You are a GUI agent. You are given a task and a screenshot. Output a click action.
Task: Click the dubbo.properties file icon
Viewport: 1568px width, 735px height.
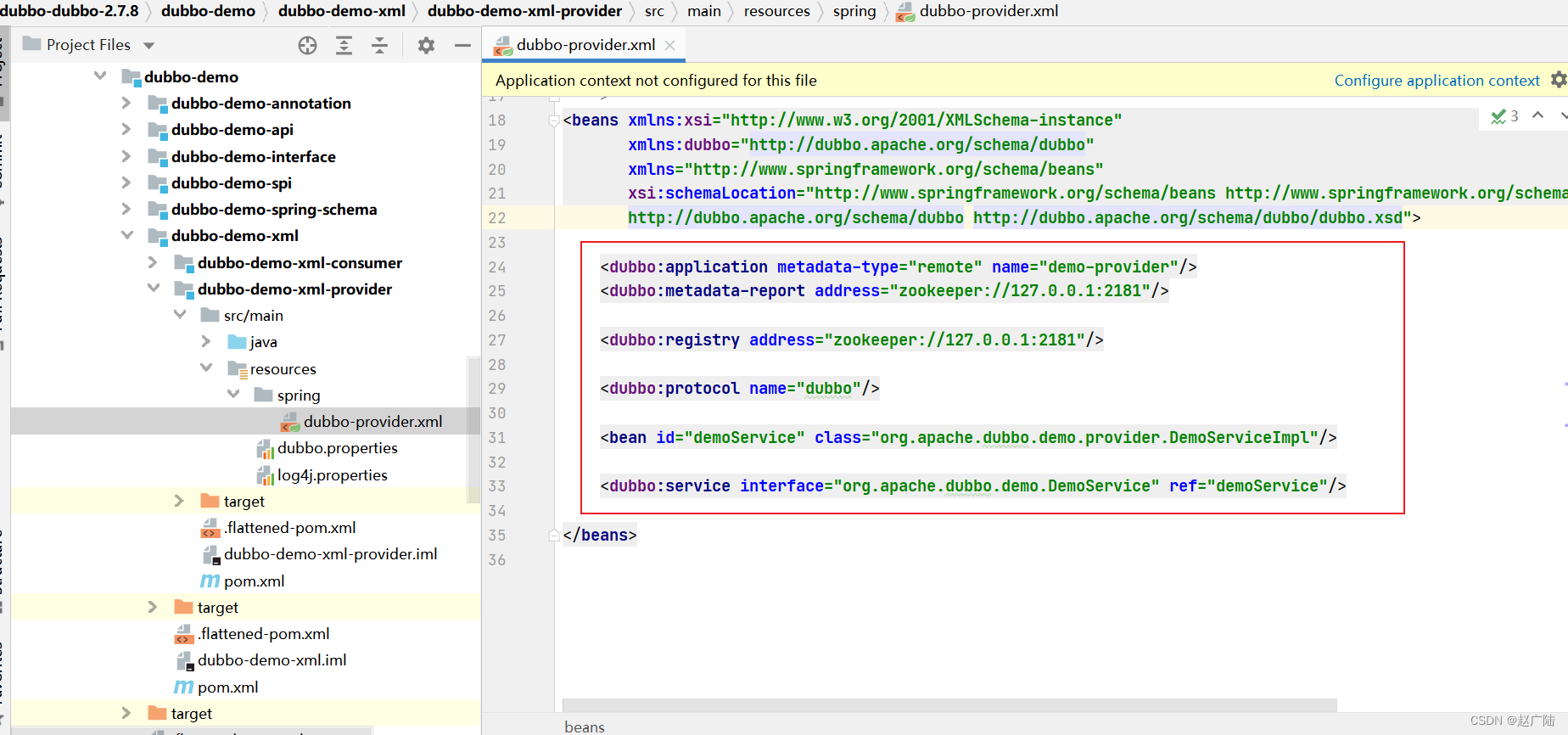click(265, 449)
